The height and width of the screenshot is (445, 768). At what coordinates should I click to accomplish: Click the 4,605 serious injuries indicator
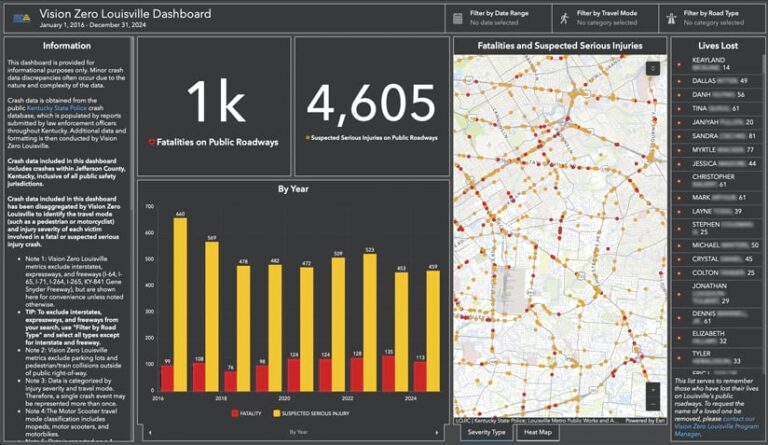(x=372, y=106)
